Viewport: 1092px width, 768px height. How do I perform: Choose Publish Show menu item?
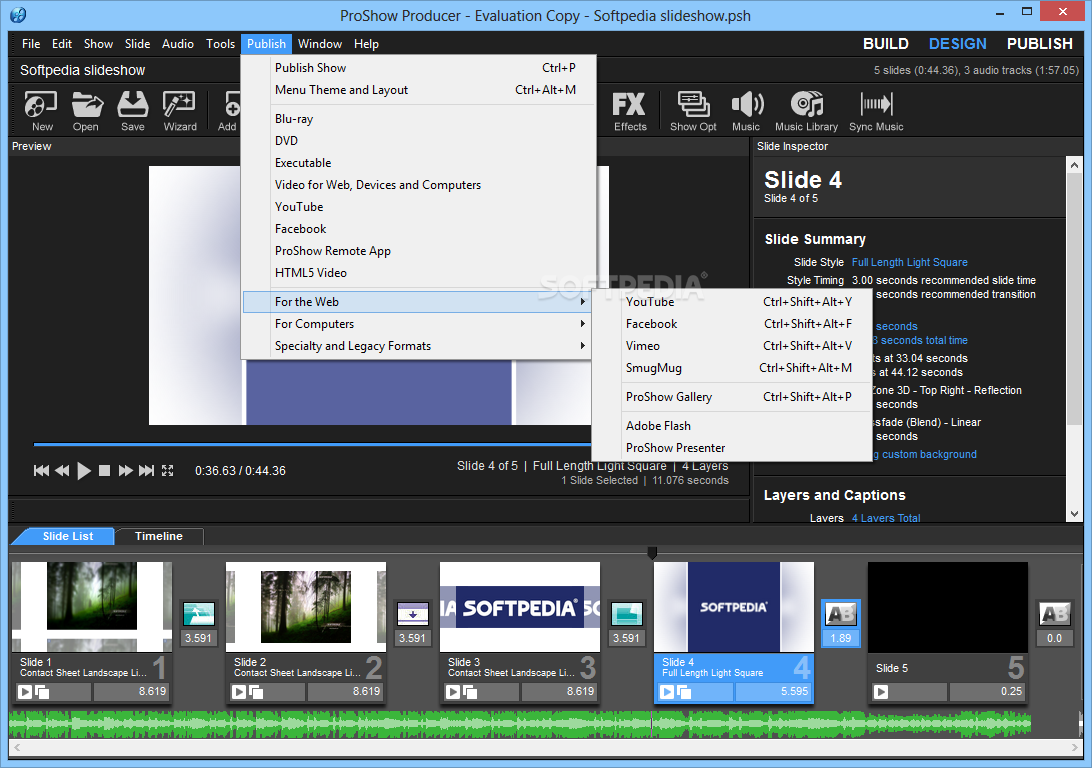click(419, 68)
